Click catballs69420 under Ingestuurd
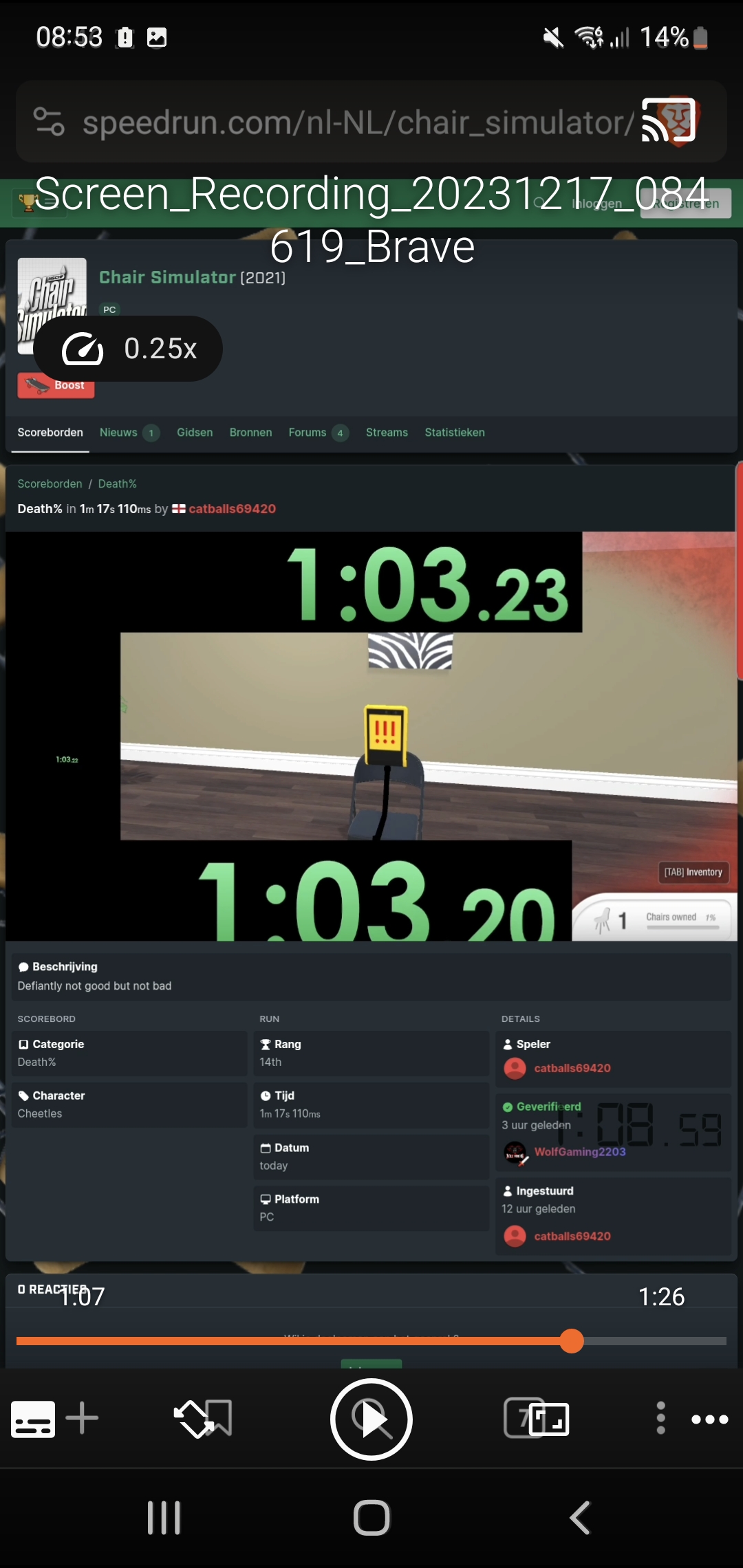The height and width of the screenshot is (1568, 743). point(572,1236)
